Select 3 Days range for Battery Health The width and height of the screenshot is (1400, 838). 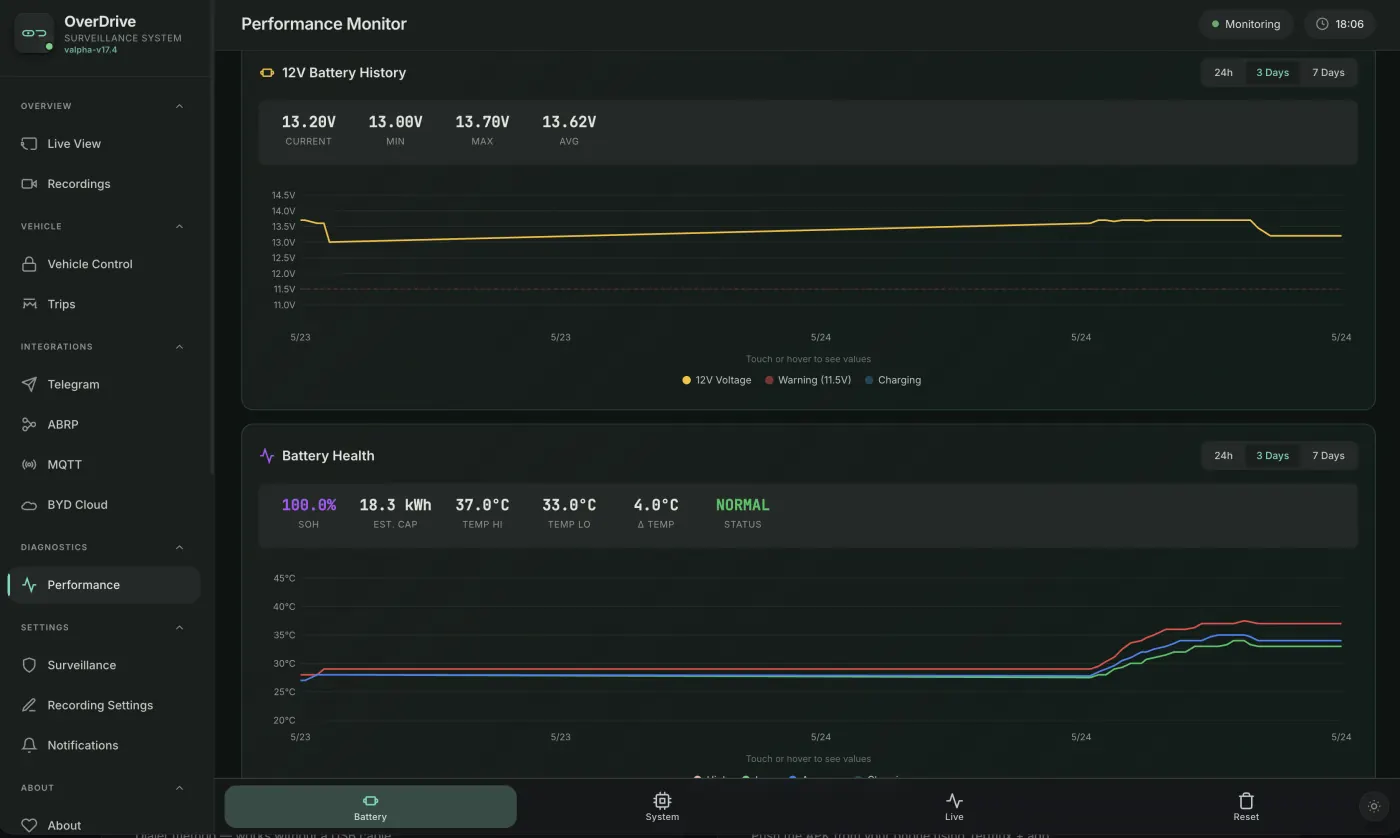1272,456
